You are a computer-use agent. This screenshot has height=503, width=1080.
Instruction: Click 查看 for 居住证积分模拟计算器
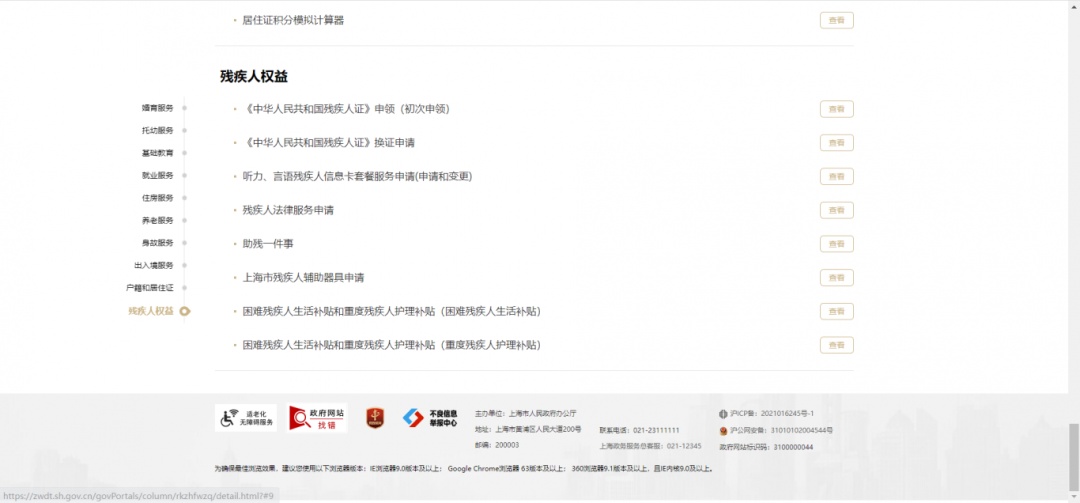click(x=837, y=21)
